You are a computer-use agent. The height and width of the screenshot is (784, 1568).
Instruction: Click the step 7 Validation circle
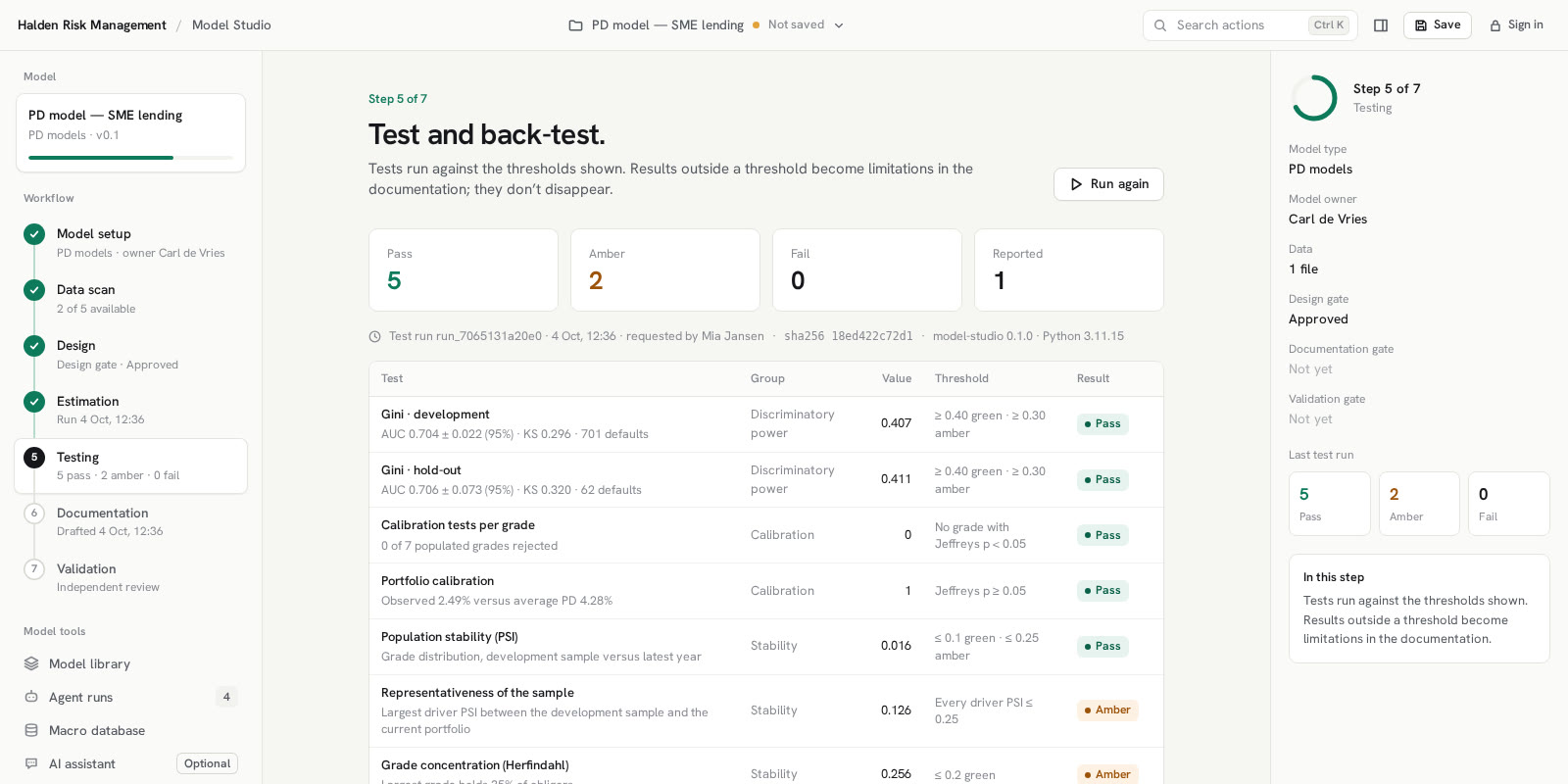[34, 569]
